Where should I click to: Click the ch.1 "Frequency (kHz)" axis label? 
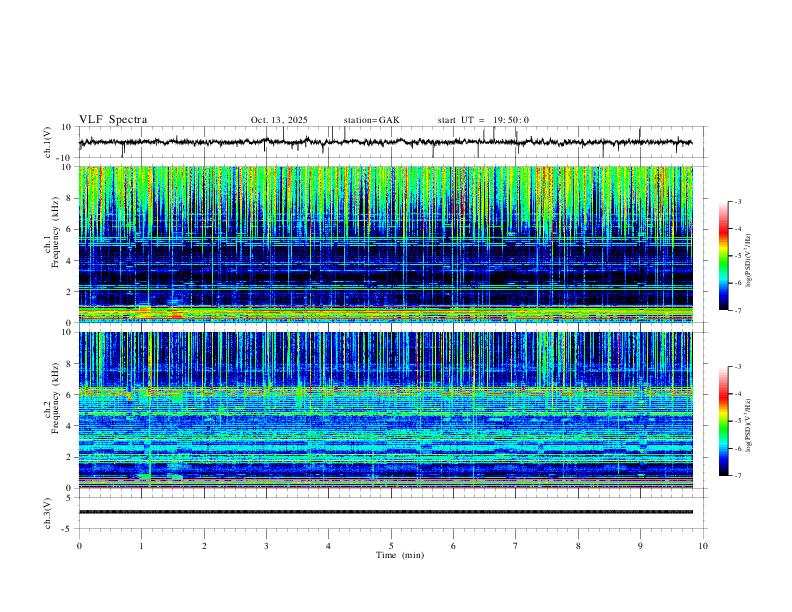pos(55,233)
